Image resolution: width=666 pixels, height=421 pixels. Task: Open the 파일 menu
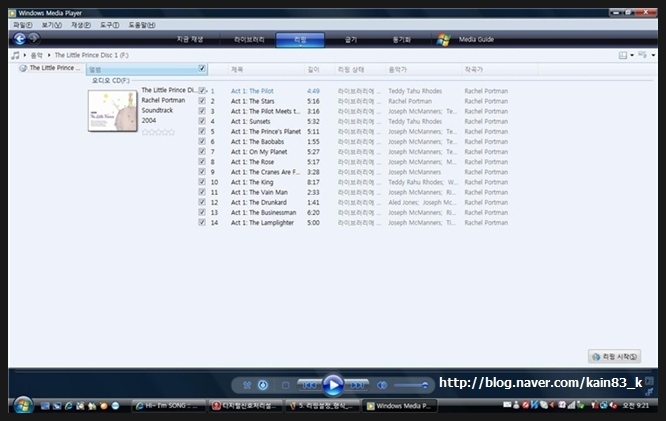[23, 25]
